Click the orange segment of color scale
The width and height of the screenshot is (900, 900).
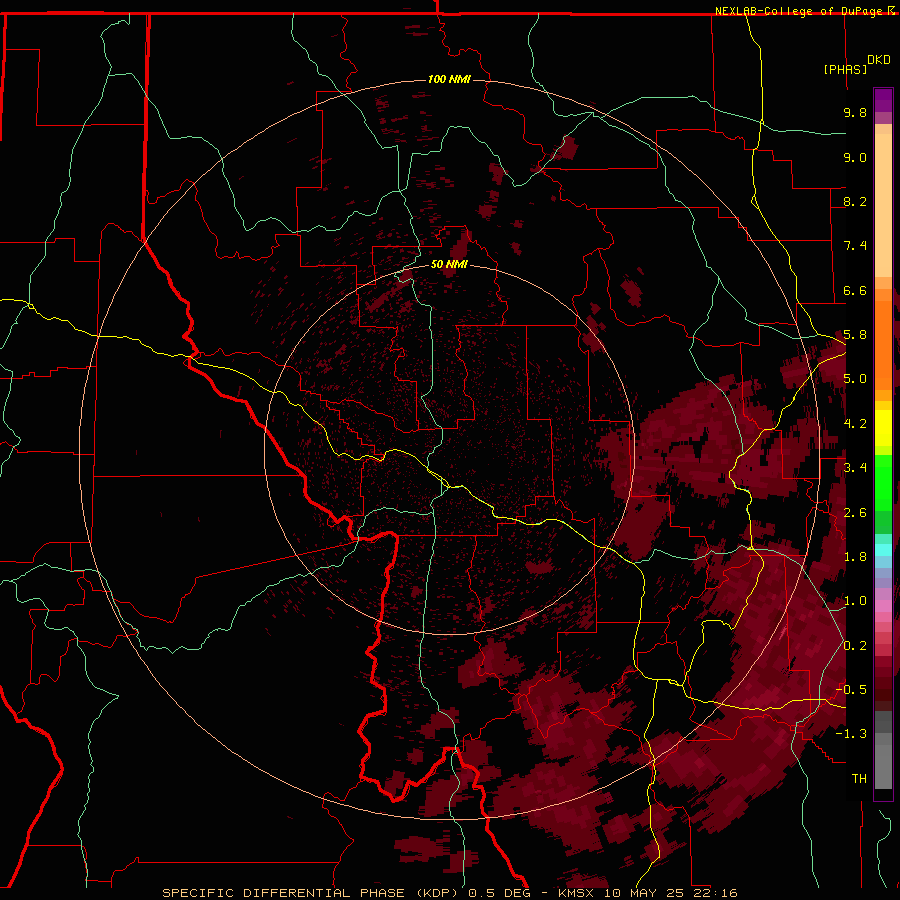point(883,345)
